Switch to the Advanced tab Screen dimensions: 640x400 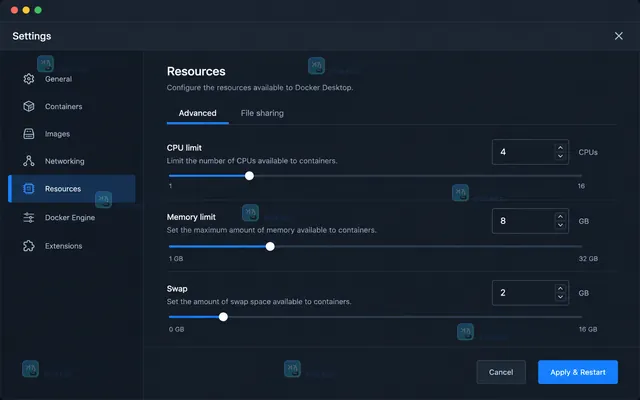click(198, 113)
